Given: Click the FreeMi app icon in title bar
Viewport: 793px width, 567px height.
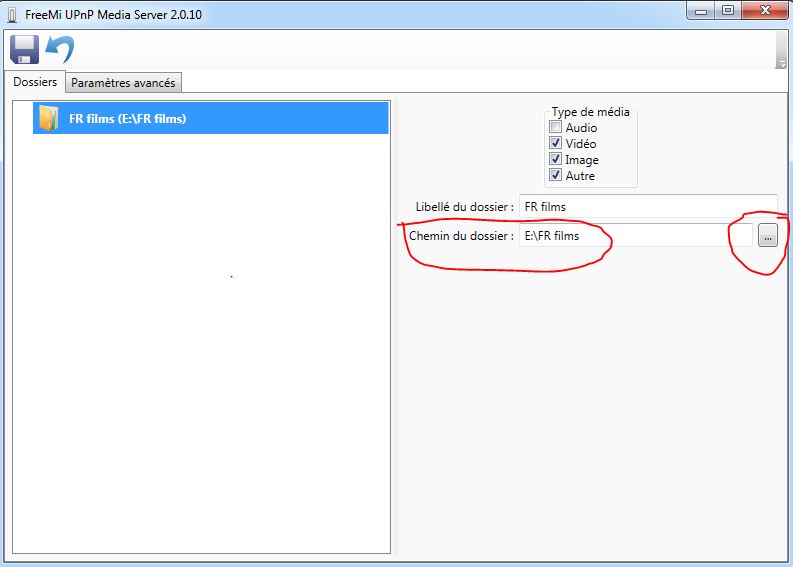Looking at the screenshot, I should point(11,11).
